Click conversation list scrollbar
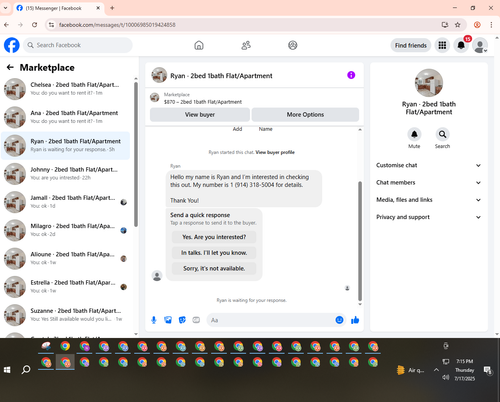 point(136,154)
